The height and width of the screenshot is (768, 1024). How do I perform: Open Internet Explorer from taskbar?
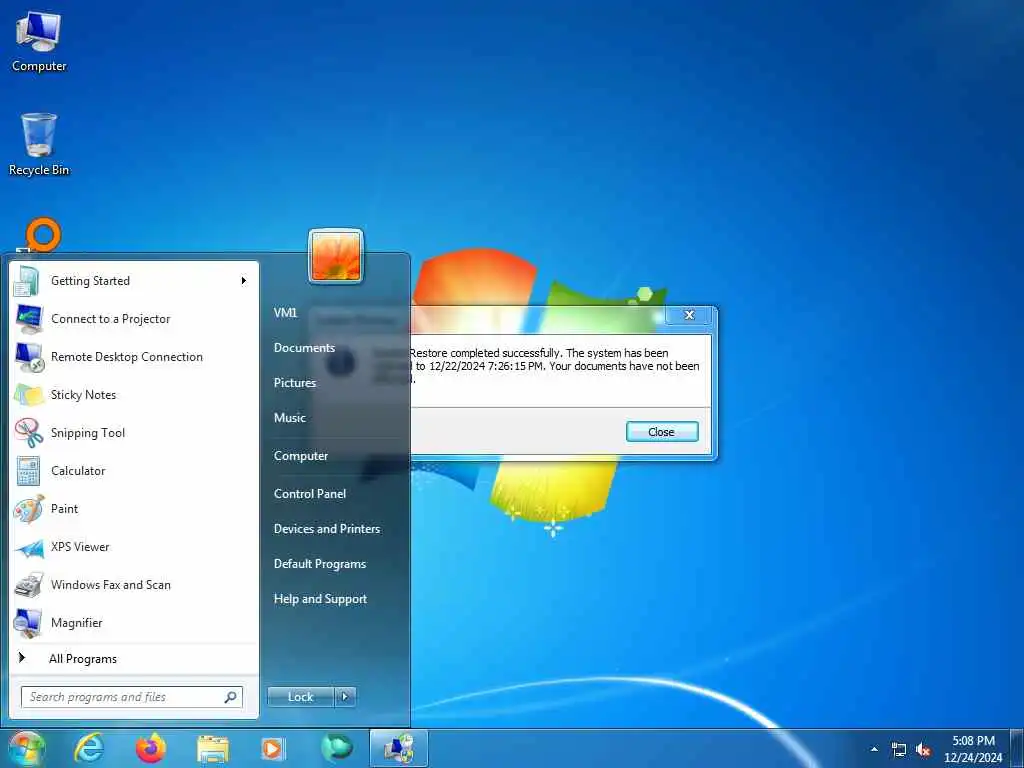pyautogui.click(x=89, y=748)
